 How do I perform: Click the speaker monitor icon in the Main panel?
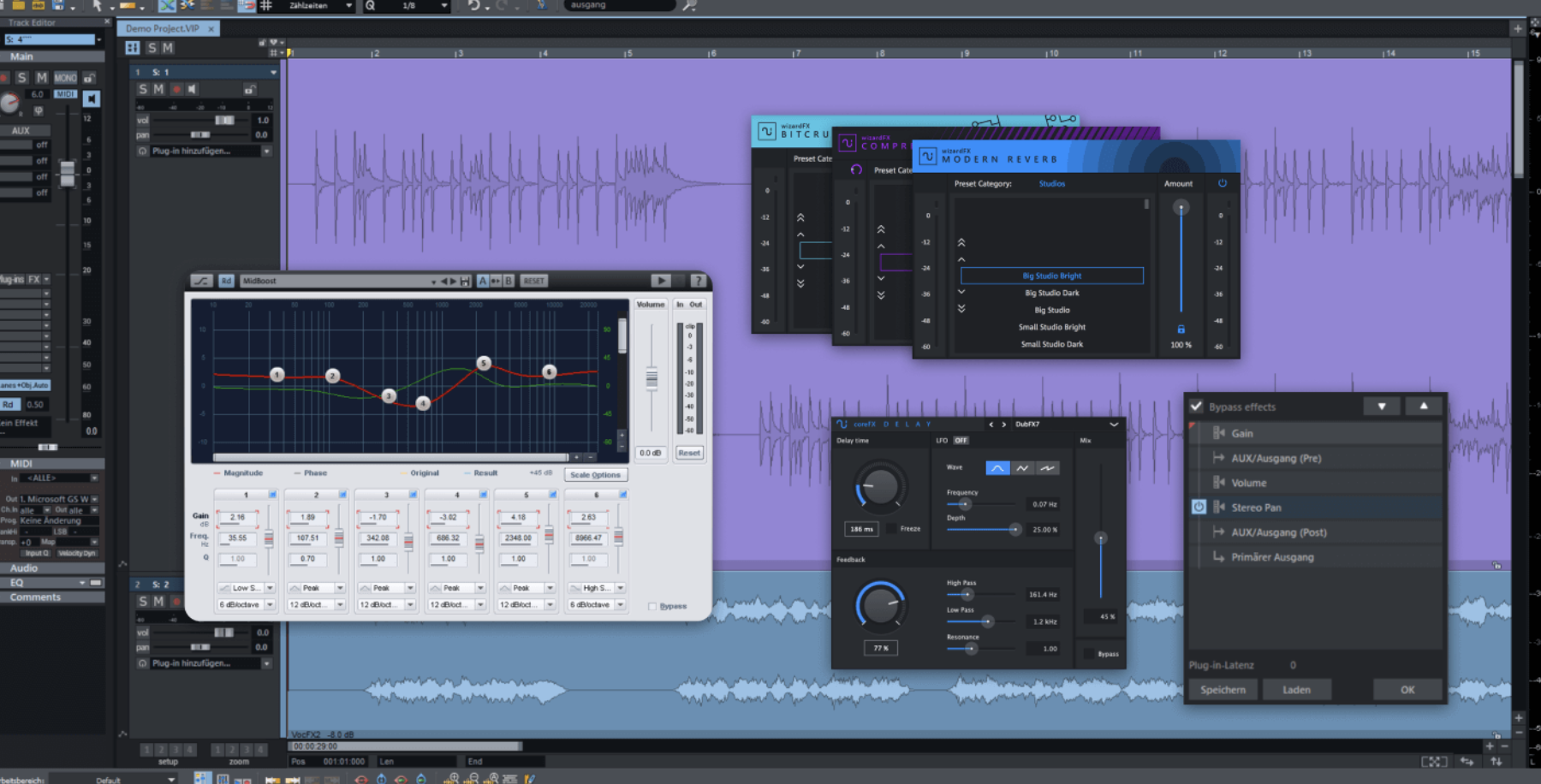click(x=92, y=98)
